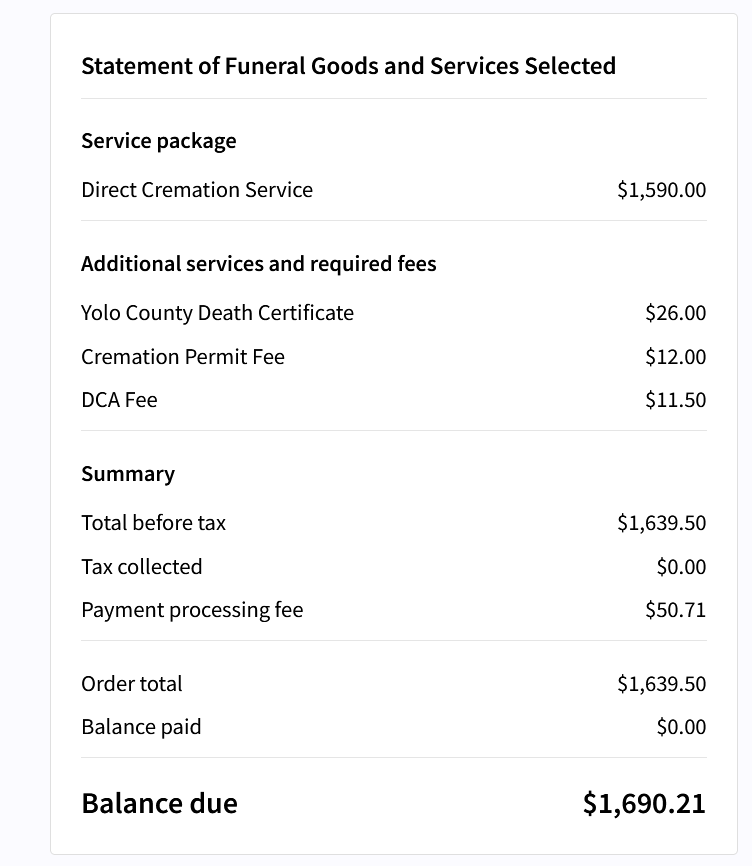Click the $12.00 permit fee amount
The height and width of the screenshot is (866, 752).
pyautogui.click(x=675, y=357)
